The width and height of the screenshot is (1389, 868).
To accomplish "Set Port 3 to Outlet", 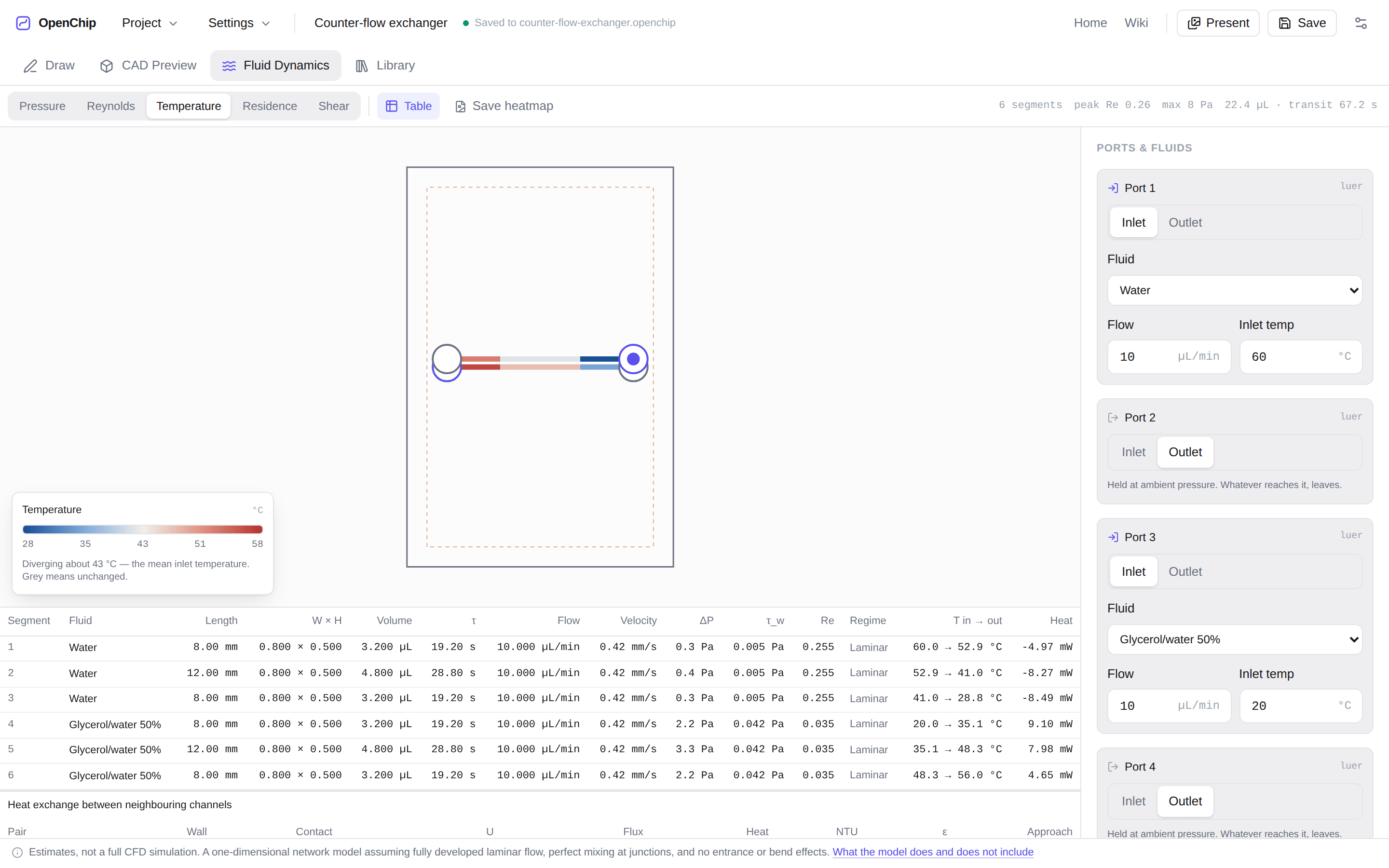I will coord(1185,572).
